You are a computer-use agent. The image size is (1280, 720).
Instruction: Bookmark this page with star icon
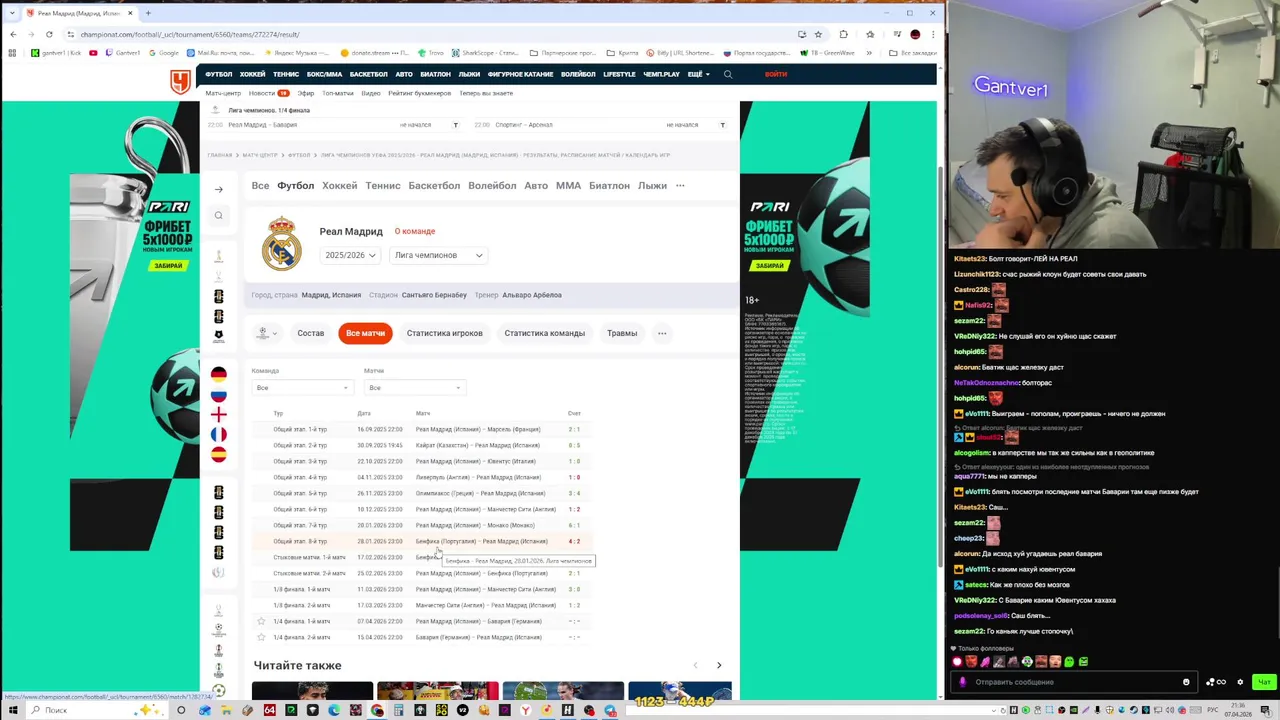coord(818,34)
